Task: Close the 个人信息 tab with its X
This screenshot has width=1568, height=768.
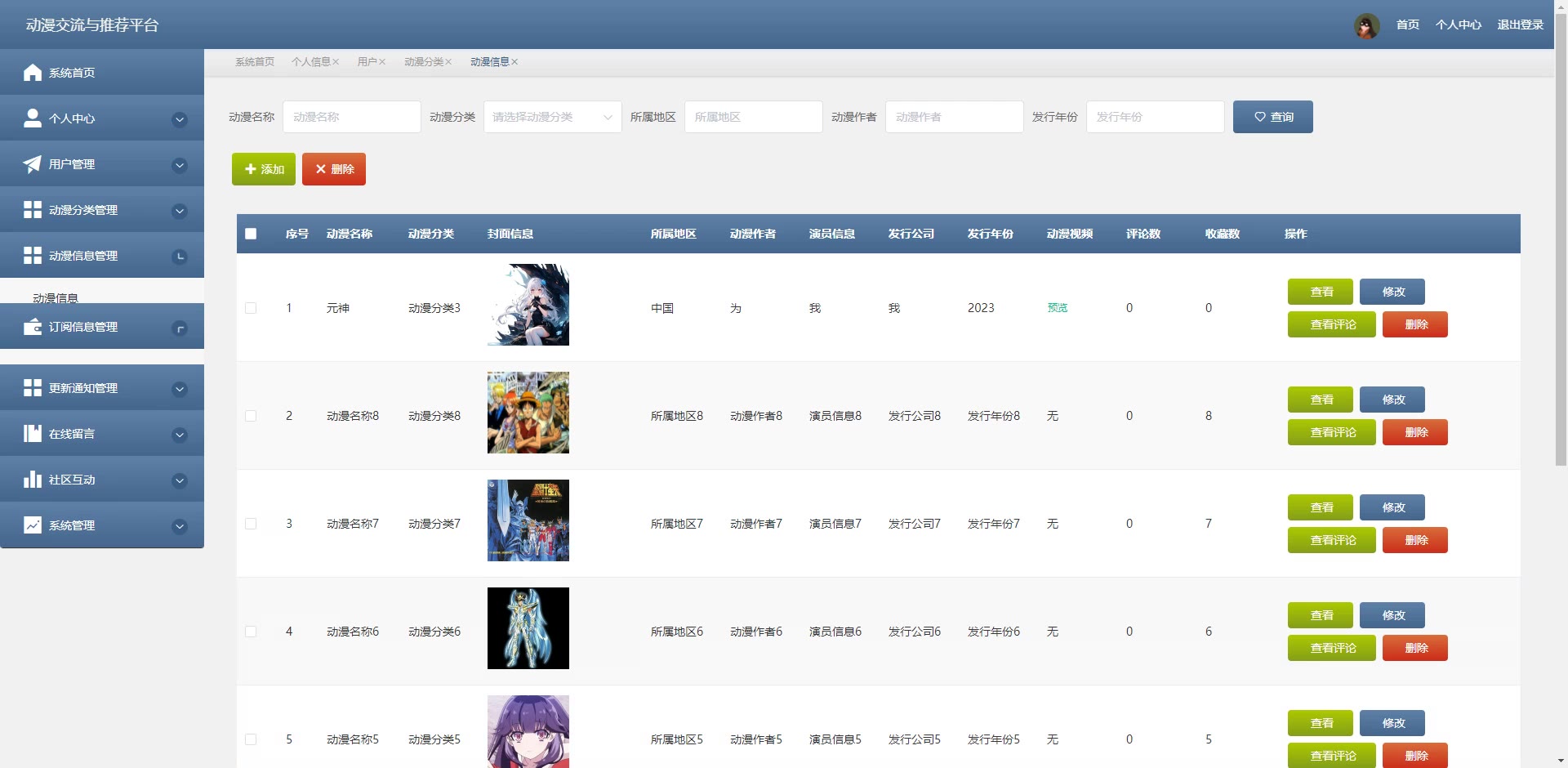Action: pyautogui.click(x=336, y=62)
